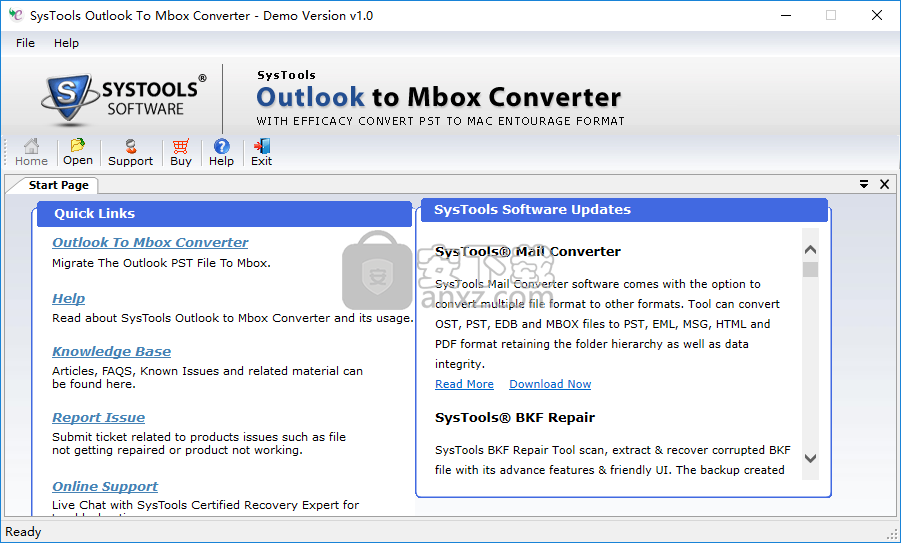This screenshot has height=543, width=901.
Task: Click the Buy shopping cart icon
Action: (x=181, y=152)
